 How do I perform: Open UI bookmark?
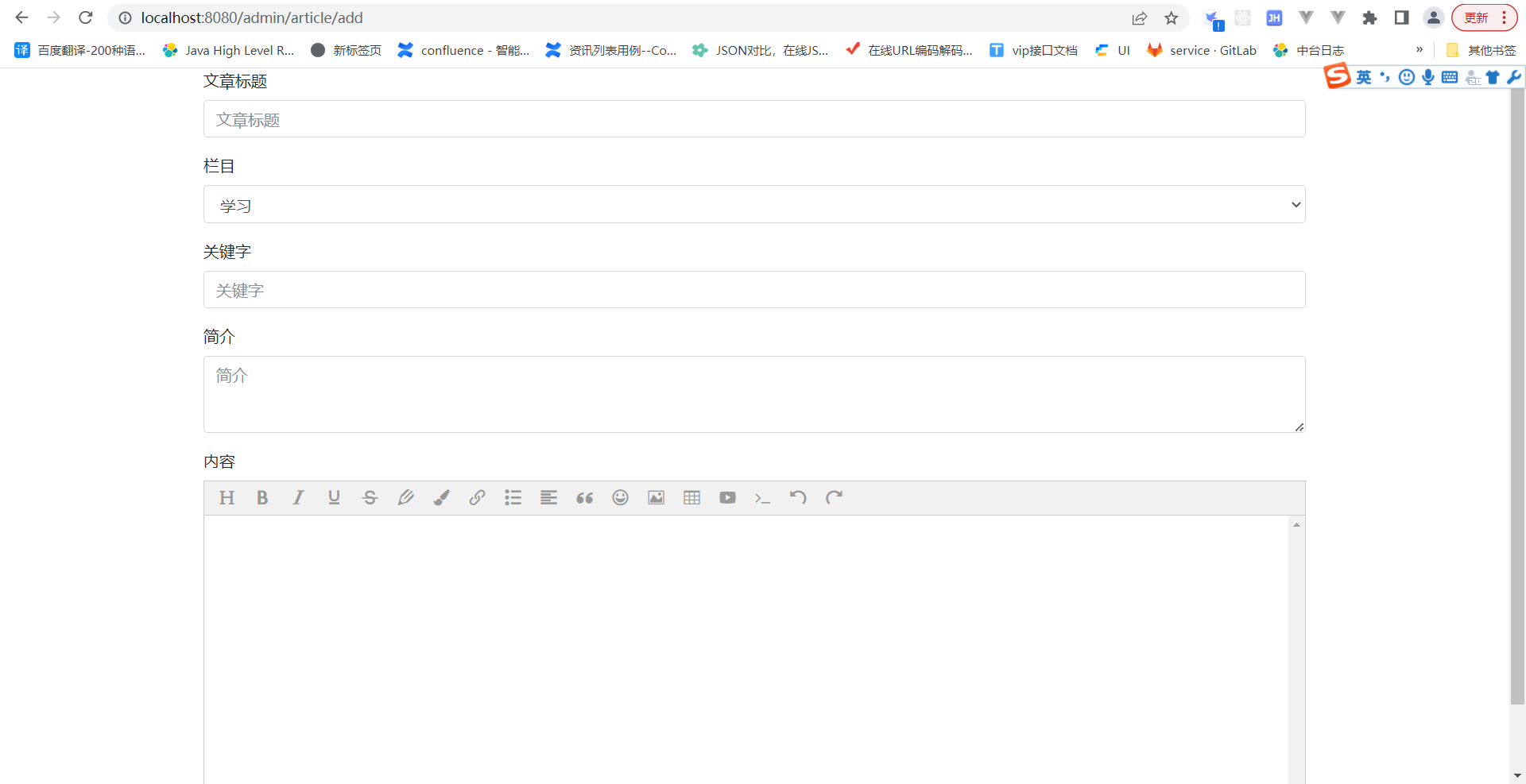tap(1113, 50)
